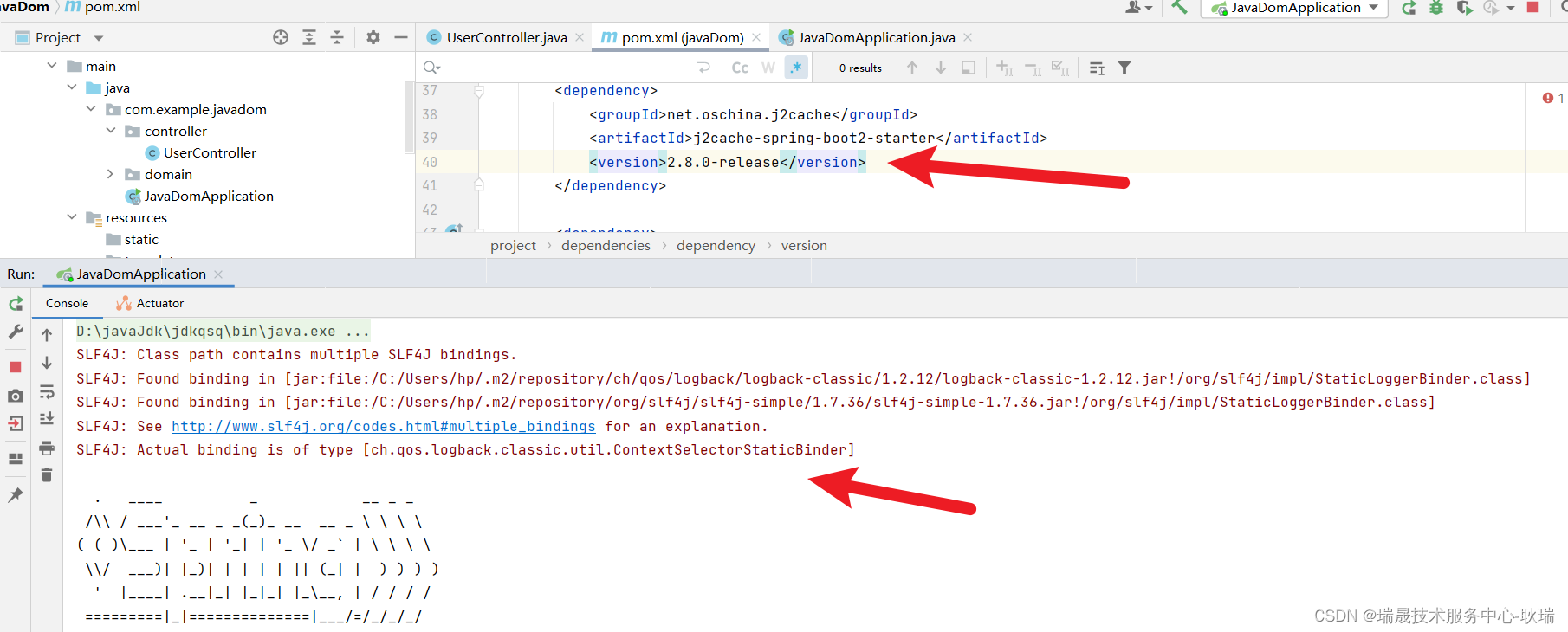
Task: Start debugging with the green bug icon
Action: coord(1436,8)
